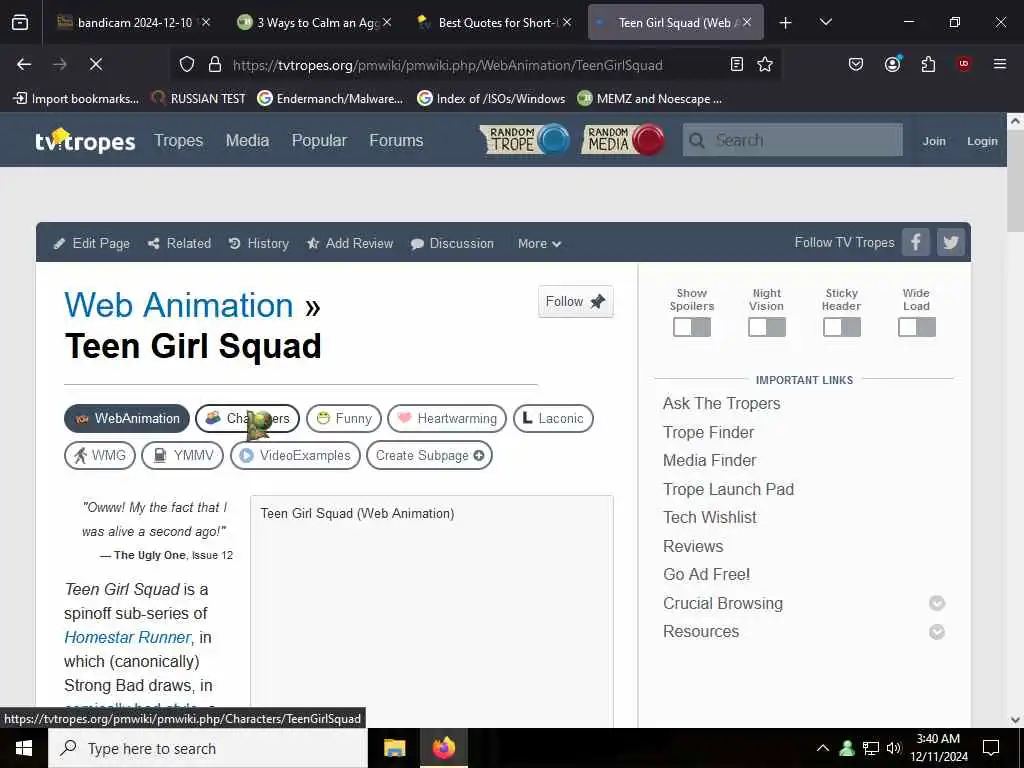Show hidden system tray icons chevron

point(823,748)
